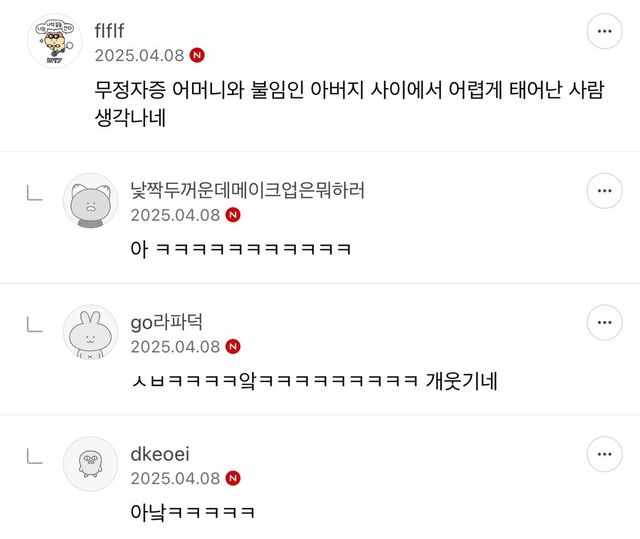Open more options for 낯짝두꺼운데메이크업은뭐하러's reply

coord(604,190)
